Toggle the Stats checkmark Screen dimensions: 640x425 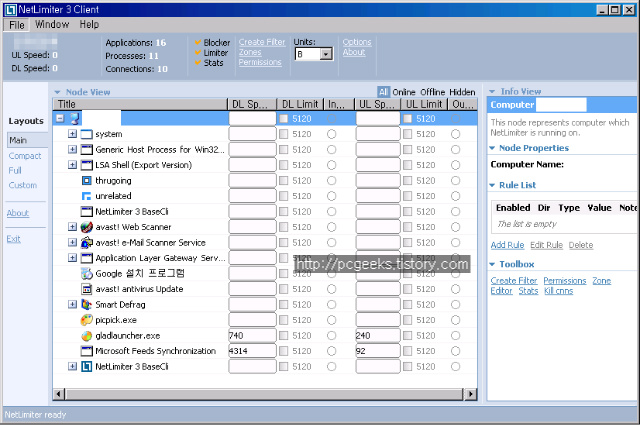pyautogui.click(x=198, y=62)
